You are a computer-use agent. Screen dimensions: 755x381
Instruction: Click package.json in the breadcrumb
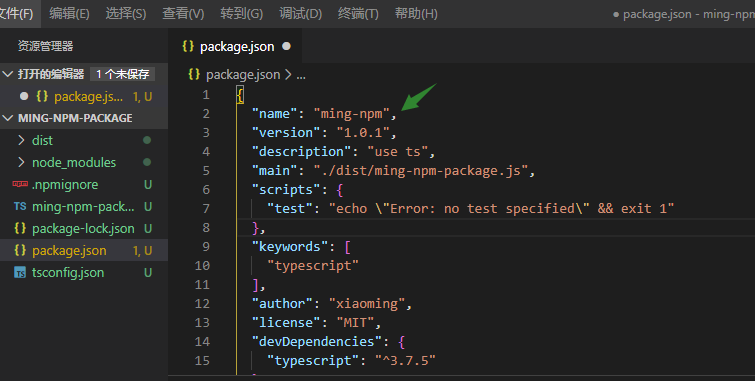tap(243, 75)
